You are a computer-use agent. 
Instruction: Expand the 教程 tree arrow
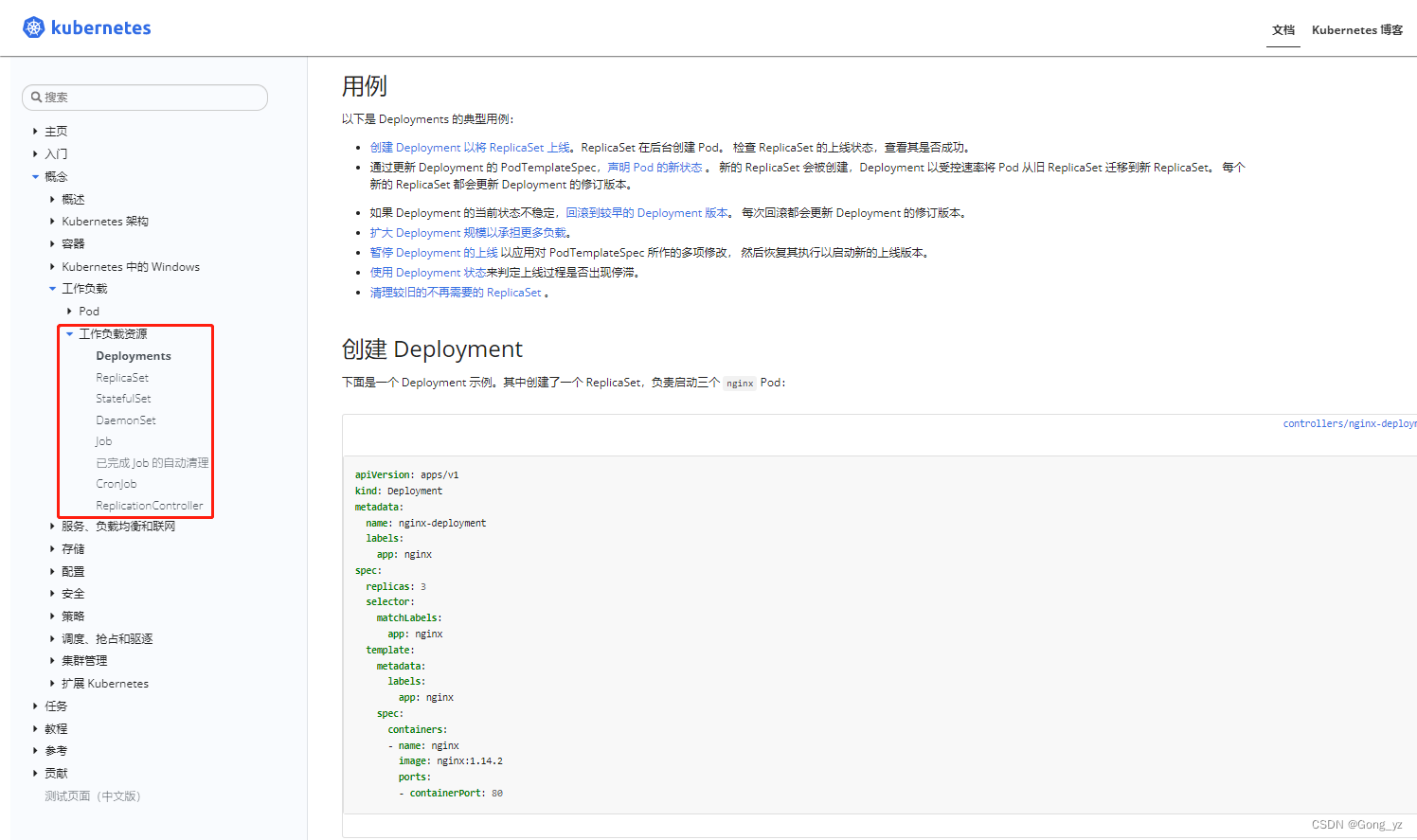pos(35,729)
